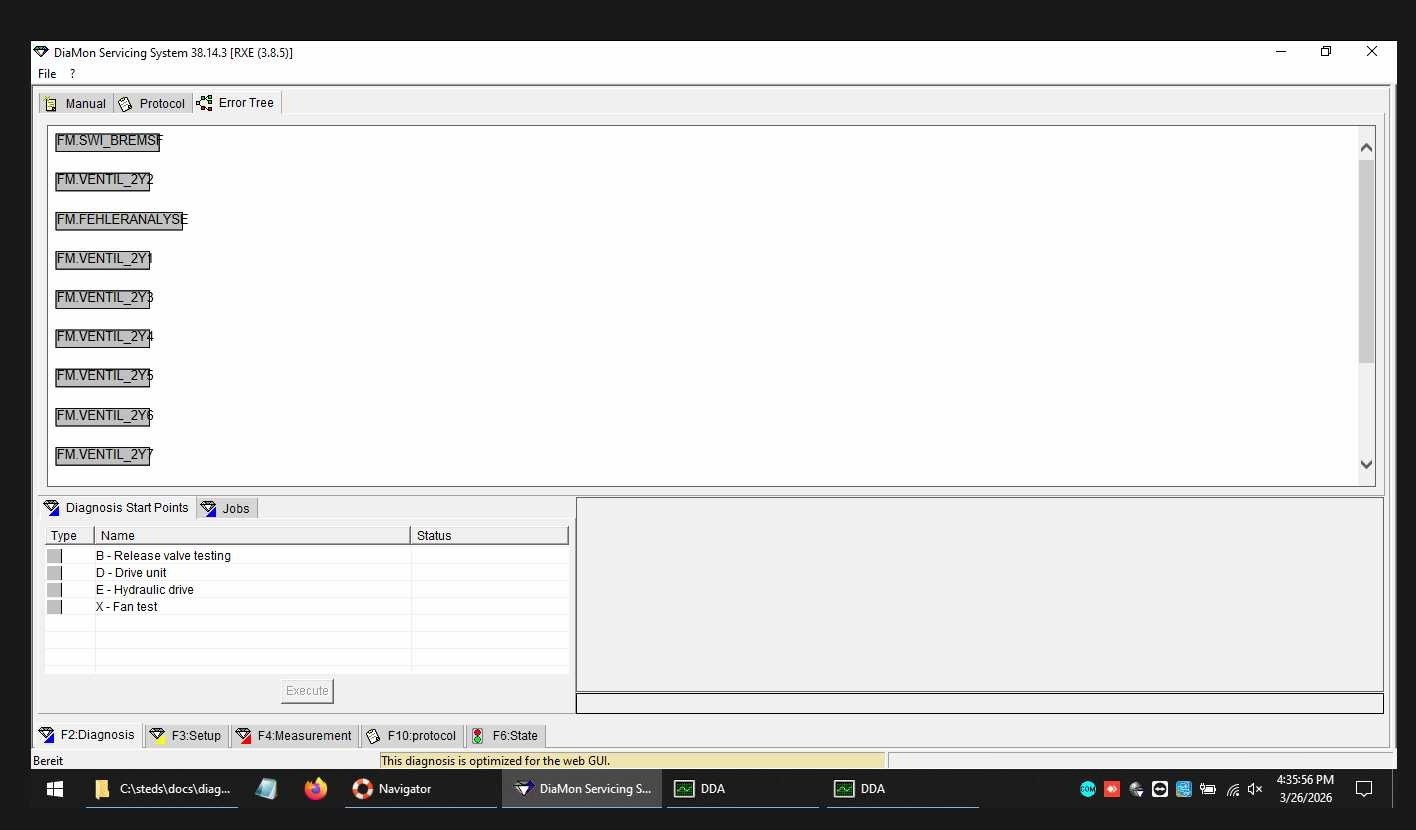Click the Type column header
The width and height of the screenshot is (1416, 830).
69,535
